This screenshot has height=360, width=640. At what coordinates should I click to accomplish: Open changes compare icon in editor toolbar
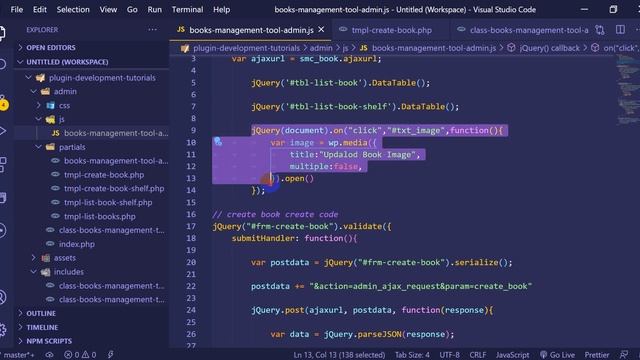(x=600, y=30)
